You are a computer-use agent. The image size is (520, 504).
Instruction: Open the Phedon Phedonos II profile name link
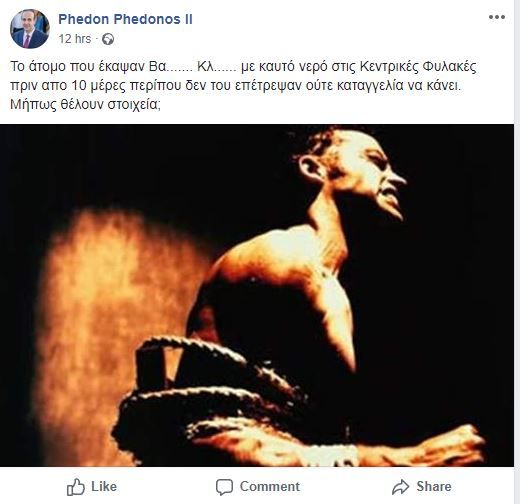pos(125,19)
